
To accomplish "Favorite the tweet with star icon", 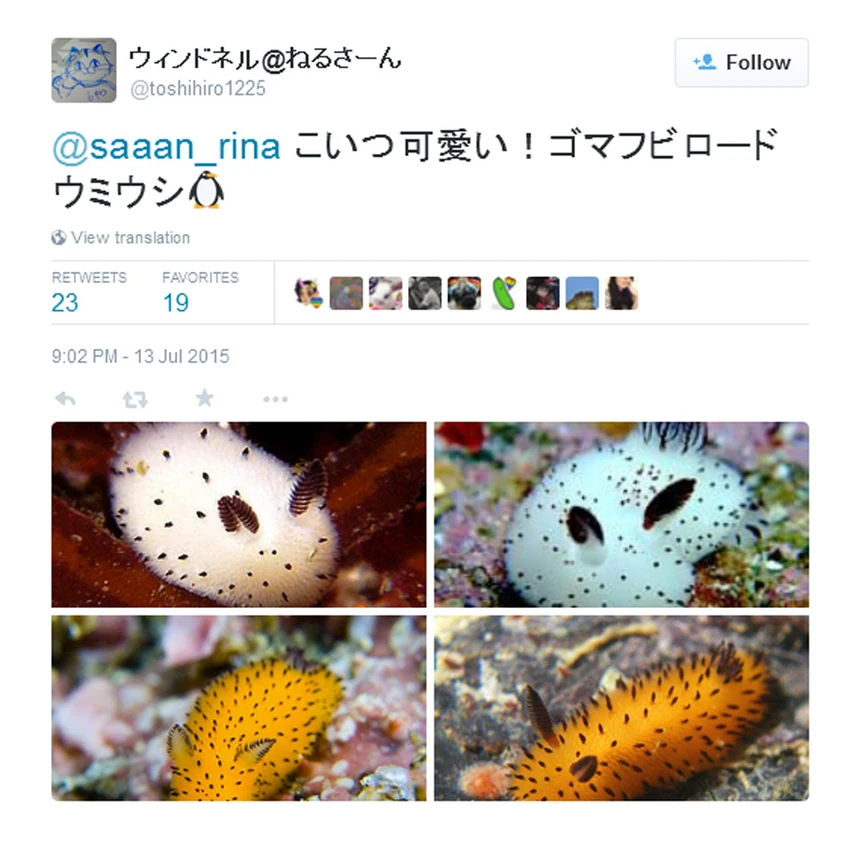I will (204, 398).
